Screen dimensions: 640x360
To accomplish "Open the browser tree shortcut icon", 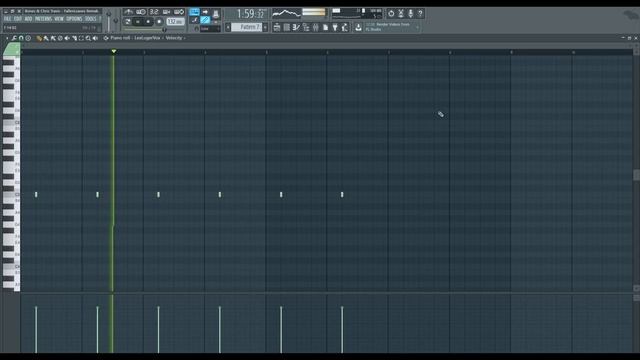I will coord(305,27).
